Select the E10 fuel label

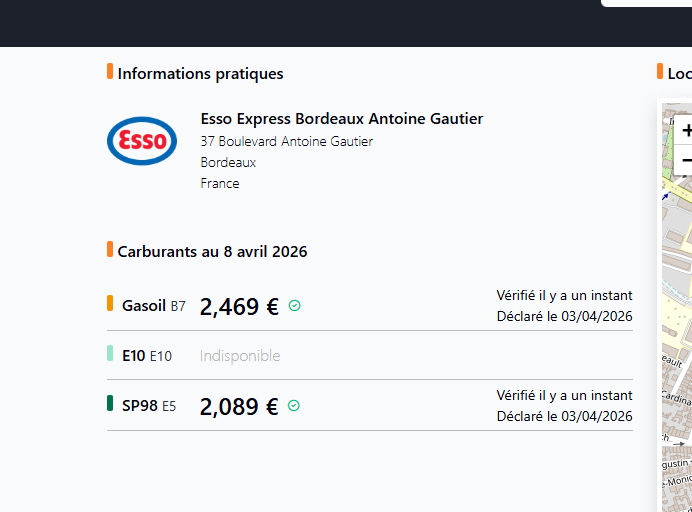pyautogui.click(x=147, y=356)
